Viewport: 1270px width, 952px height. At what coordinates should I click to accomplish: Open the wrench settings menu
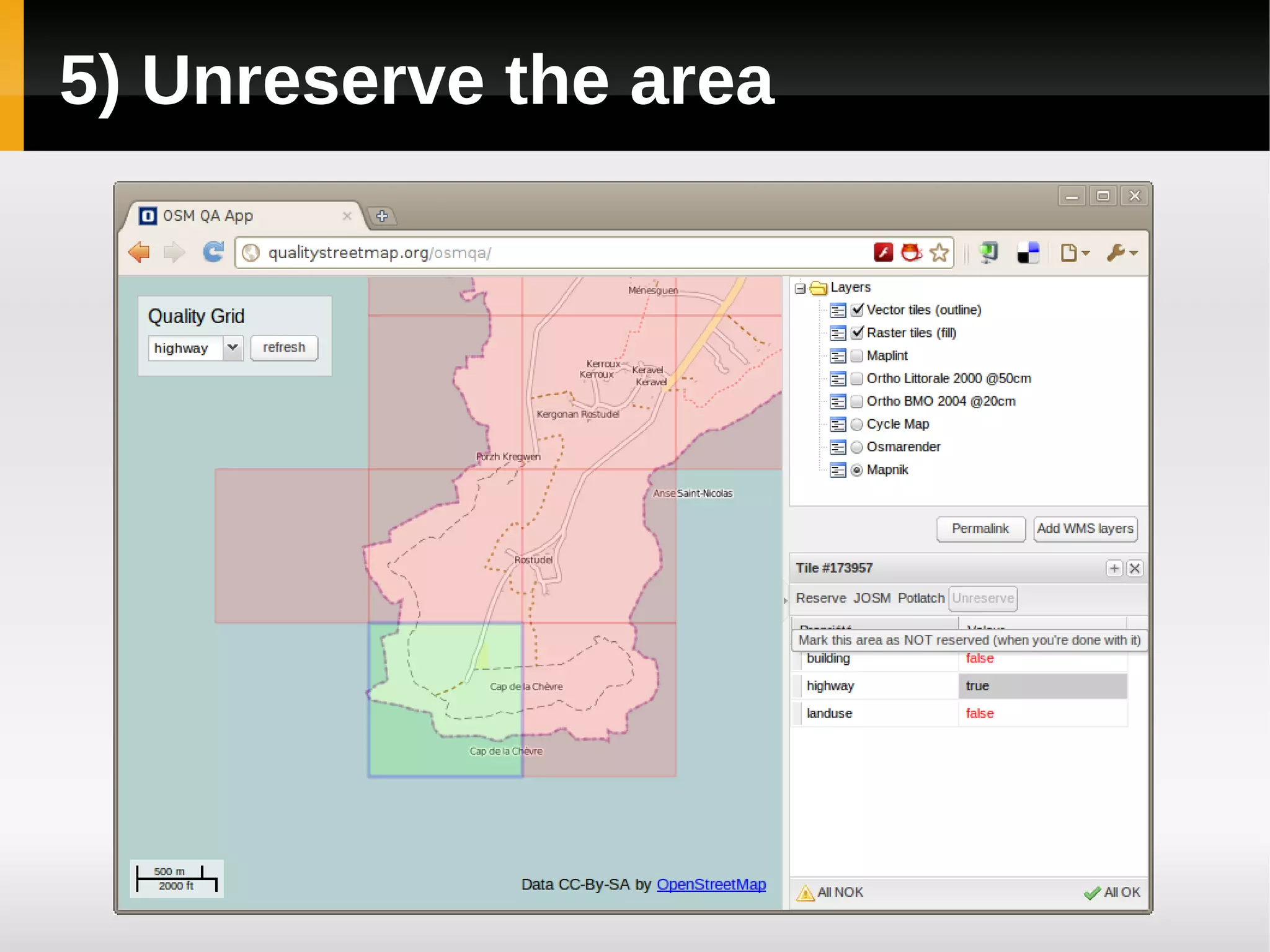(1122, 252)
